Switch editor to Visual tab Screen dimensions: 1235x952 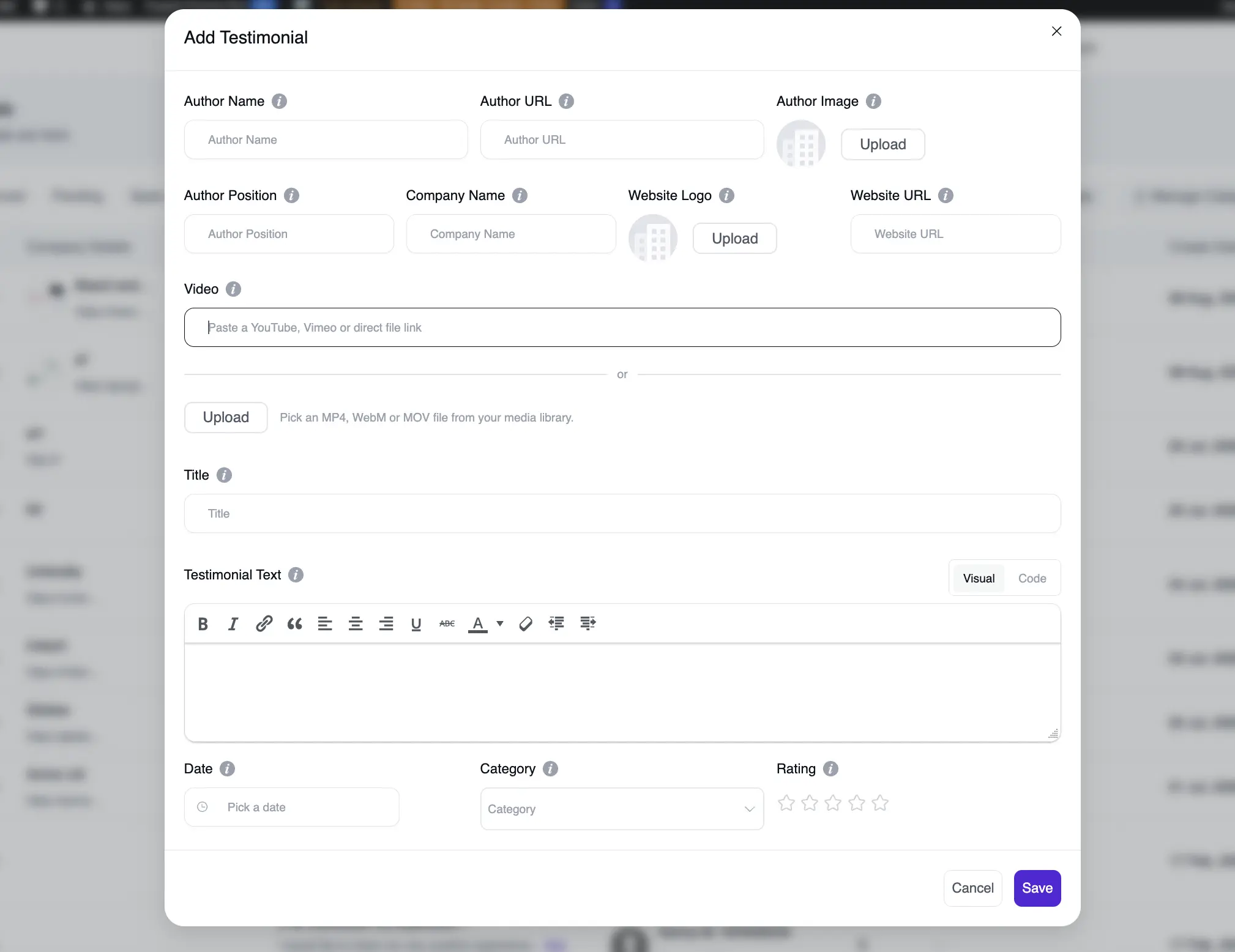[x=979, y=578]
